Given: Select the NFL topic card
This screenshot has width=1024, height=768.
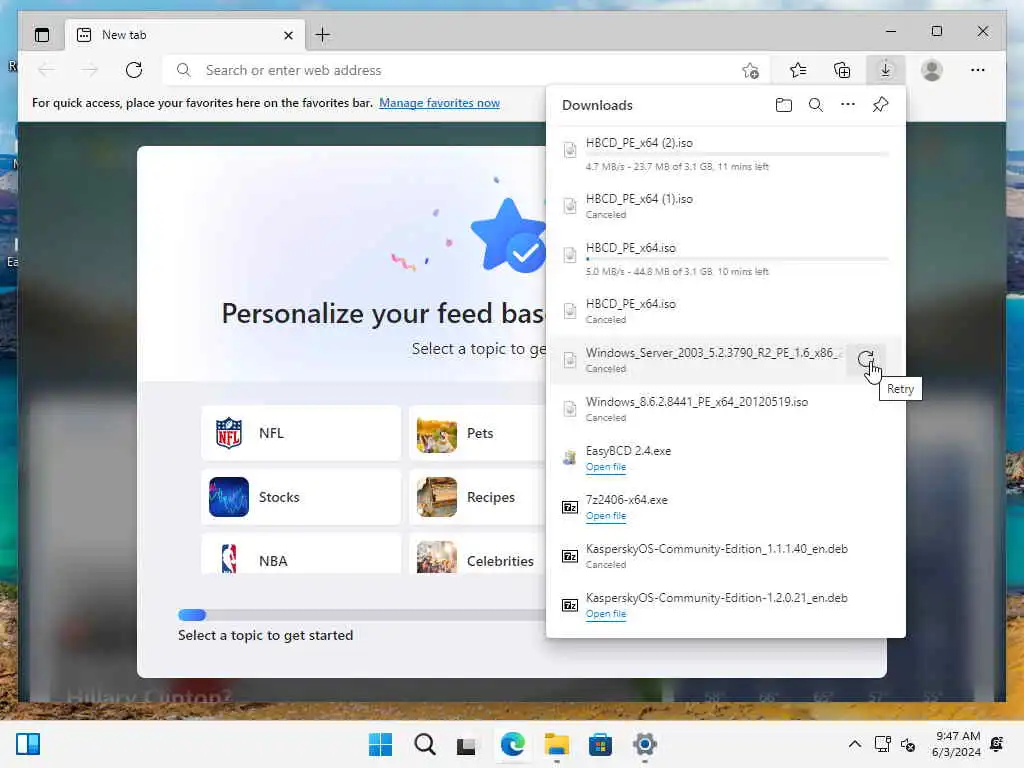Looking at the screenshot, I should [x=300, y=433].
